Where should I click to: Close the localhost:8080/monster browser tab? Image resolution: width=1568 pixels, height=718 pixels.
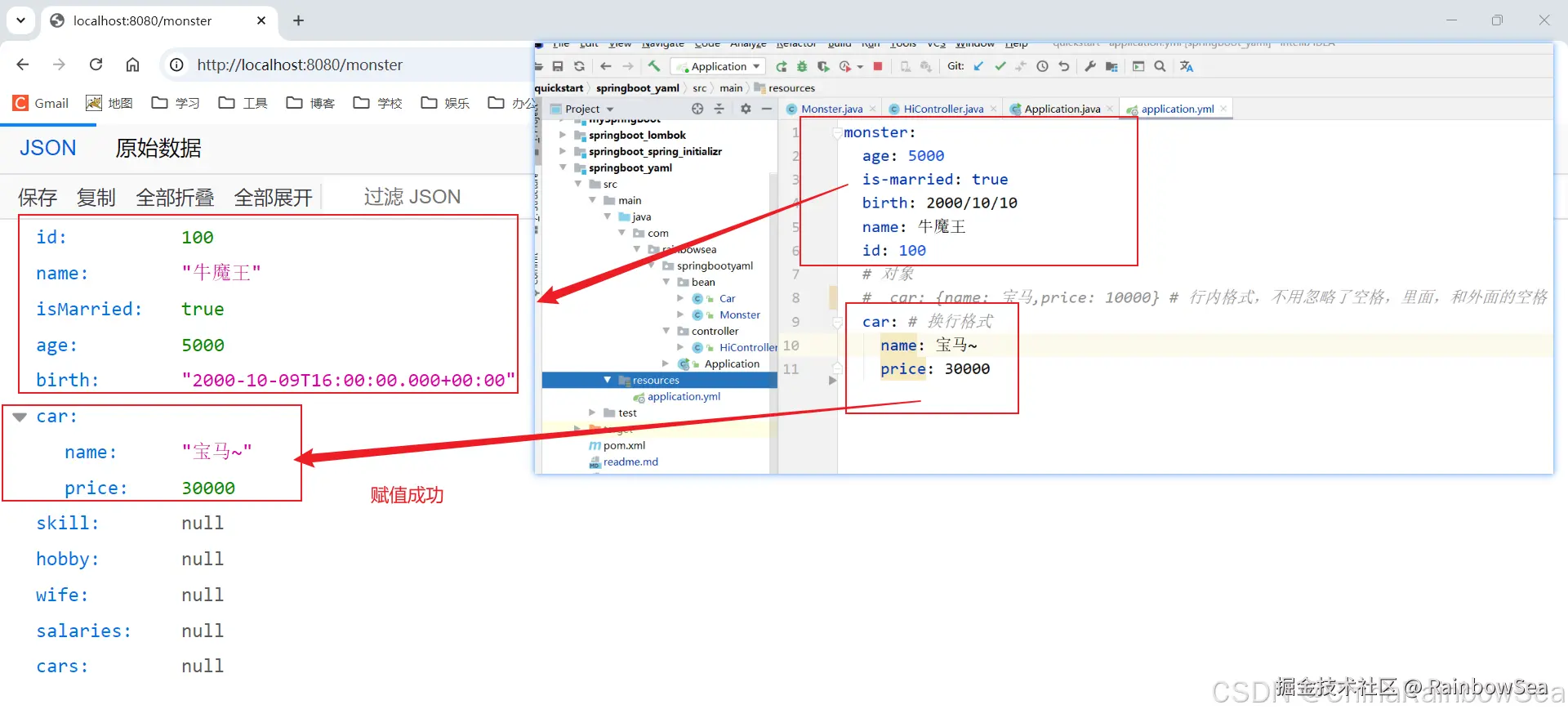pos(261,20)
